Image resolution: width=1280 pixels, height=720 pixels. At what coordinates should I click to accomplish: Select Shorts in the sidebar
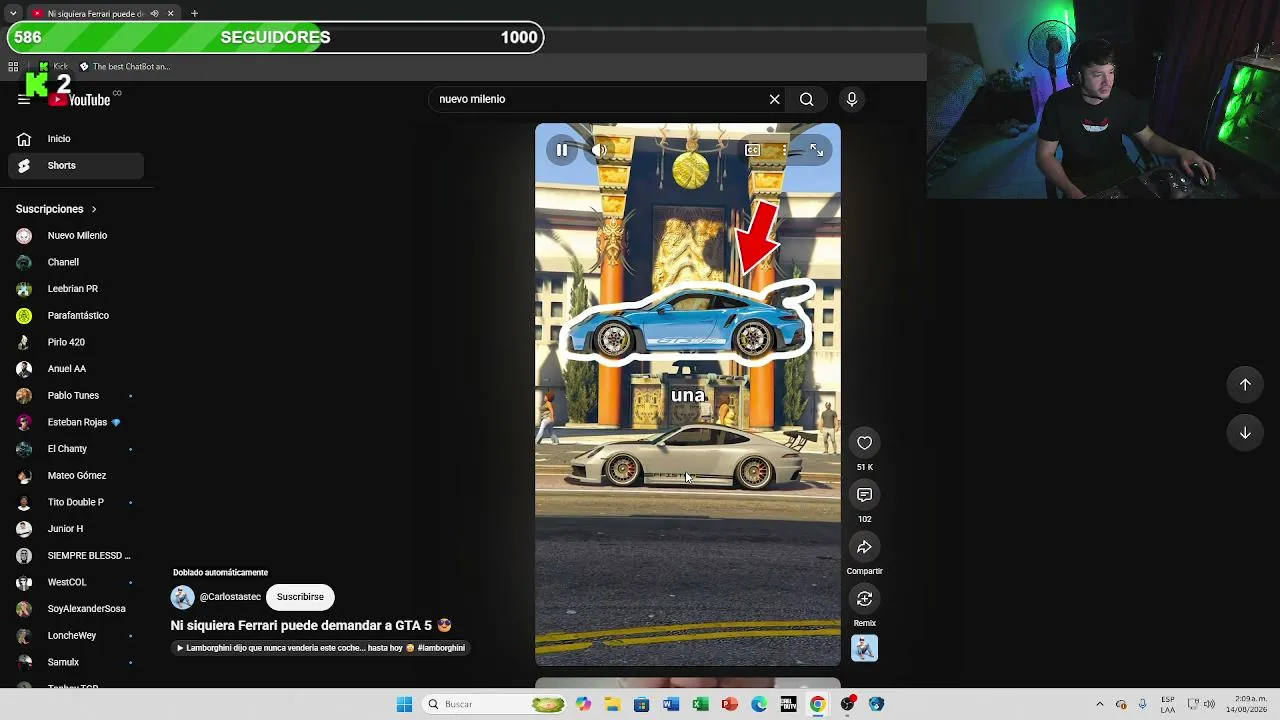[x=76, y=166]
